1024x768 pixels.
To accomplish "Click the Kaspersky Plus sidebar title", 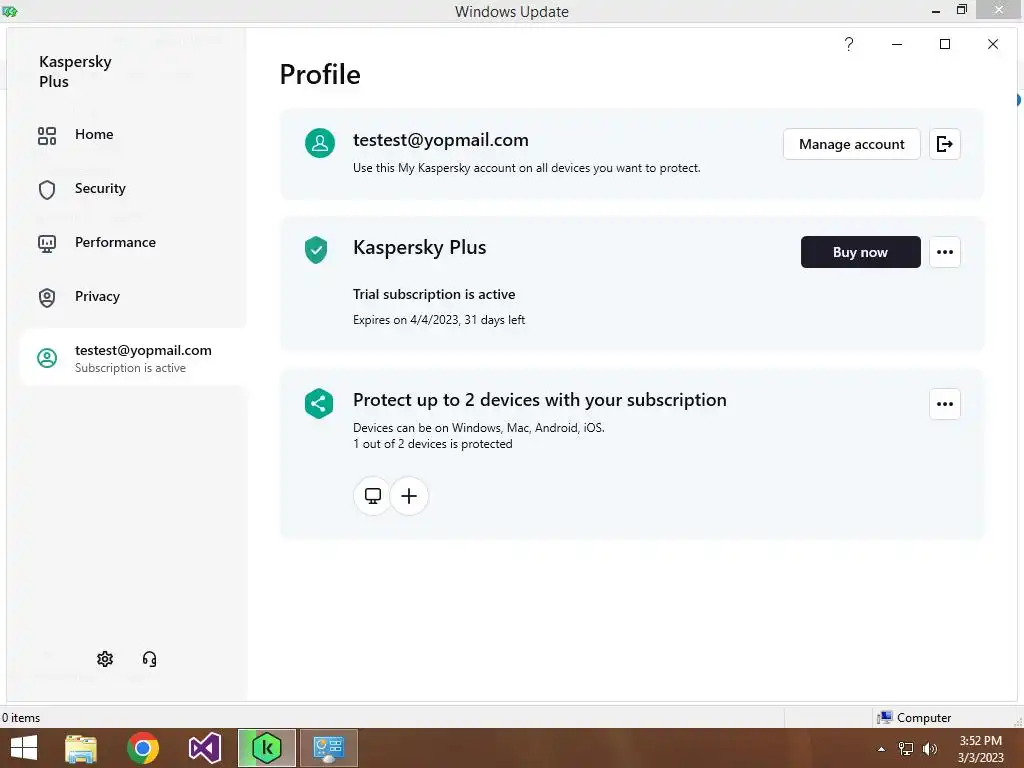I will pyautogui.click(x=75, y=71).
